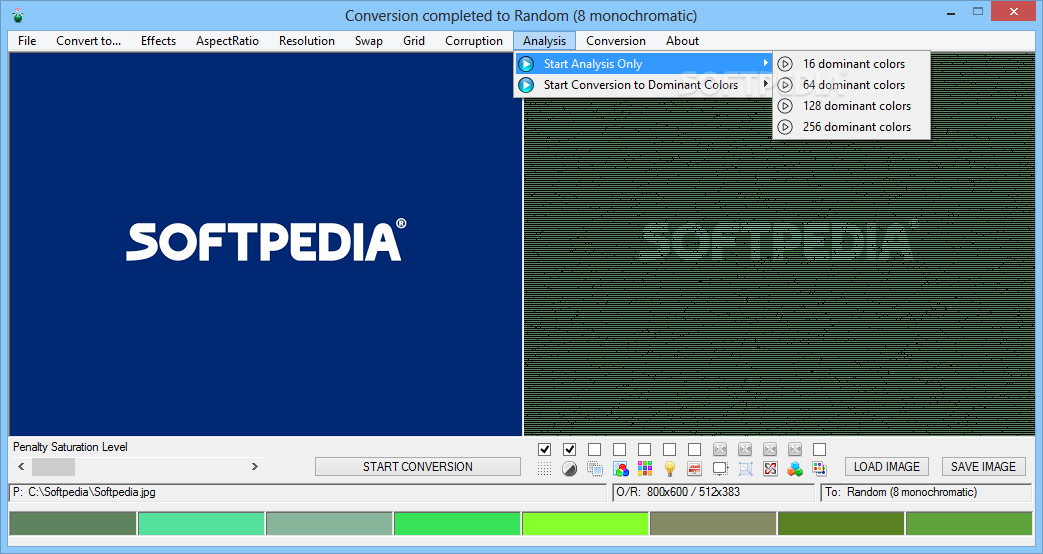
Task: Click the blue square with corner handles icon
Action: pyautogui.click(x=745, y=469)
